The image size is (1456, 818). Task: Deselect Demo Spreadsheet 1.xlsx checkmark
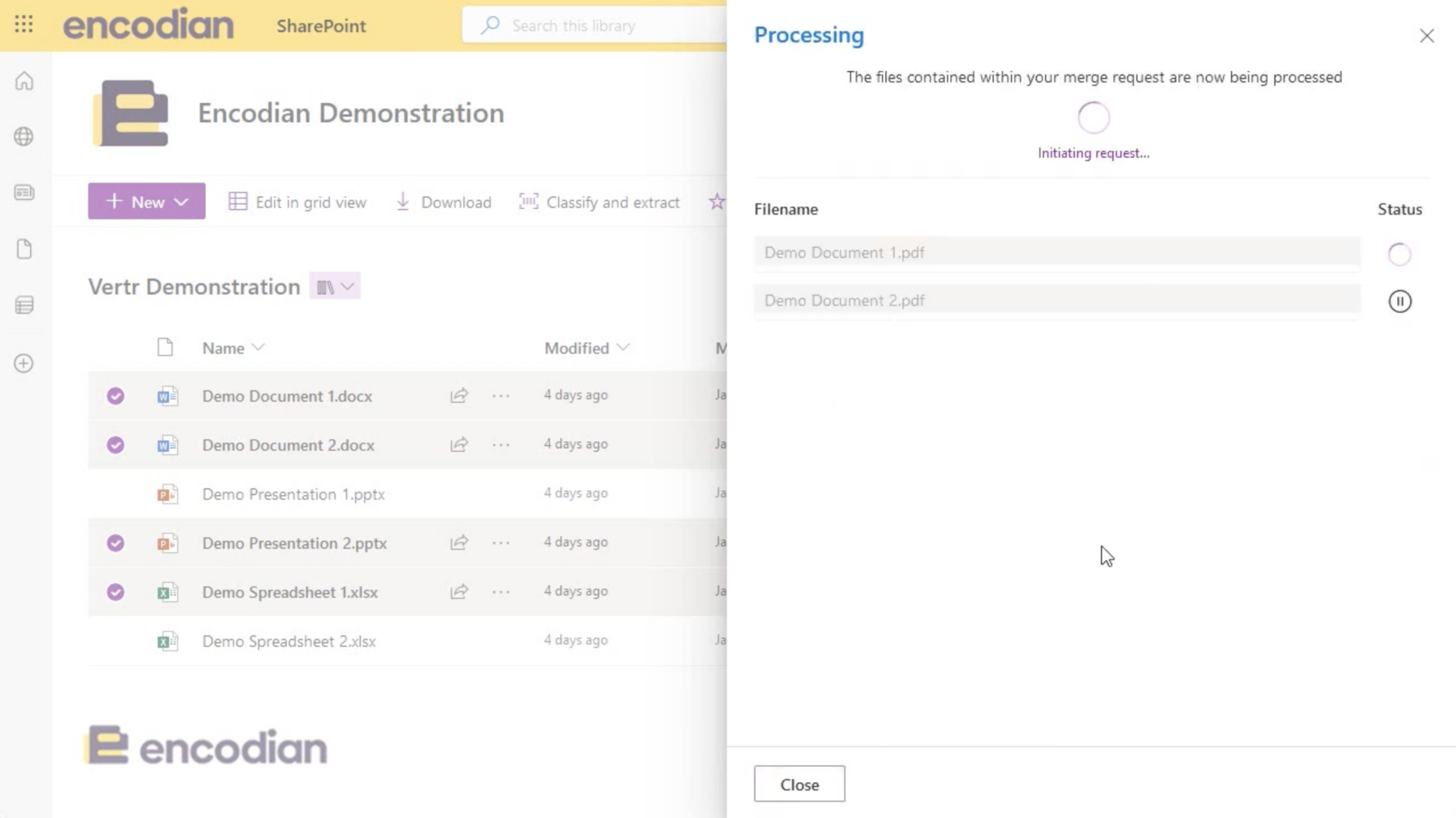click(115, 592)
